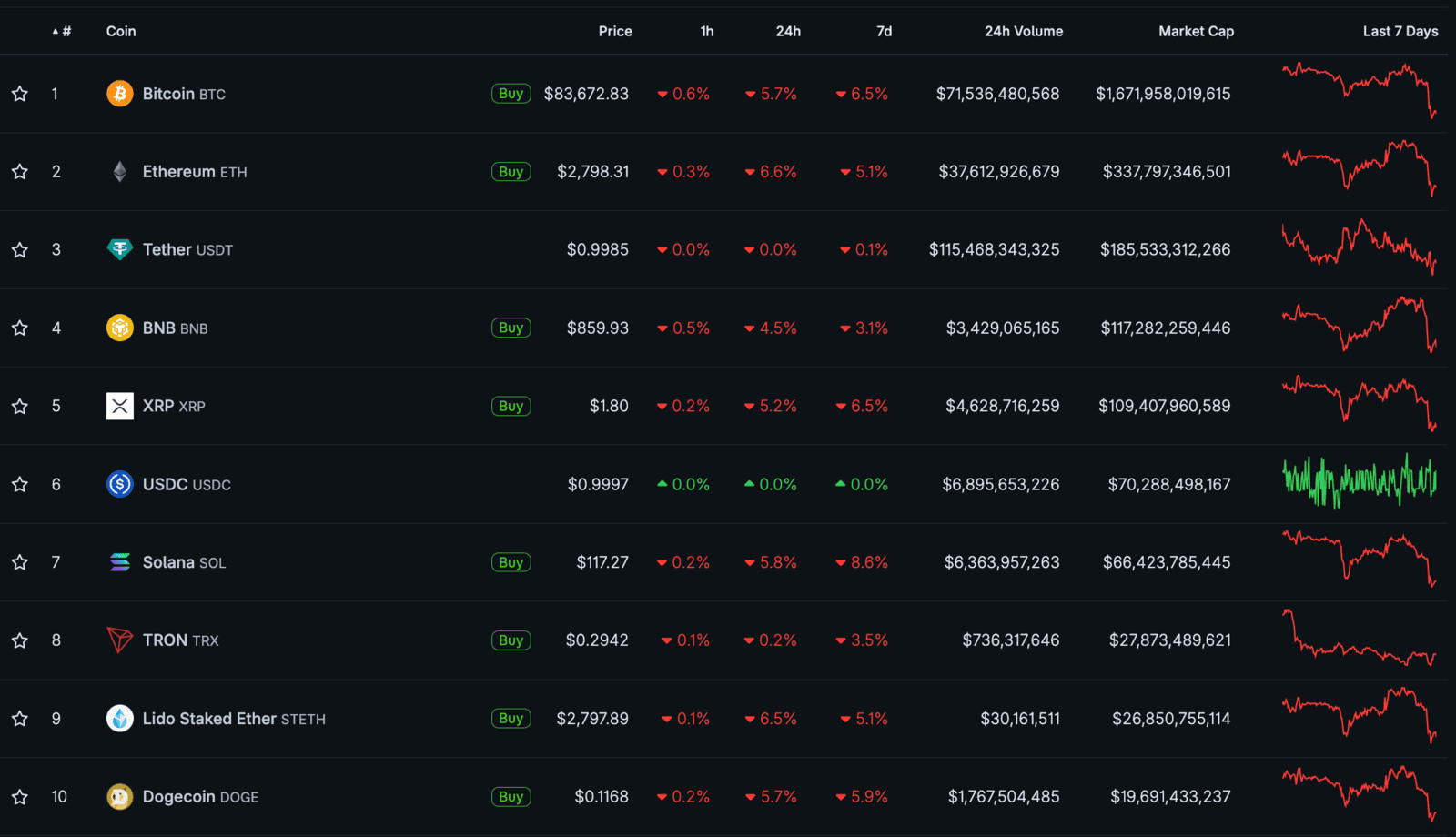Image resolution: width=1456 pixels, height=837 pixels.
Task: Click the Price column header
Action: (x=614, y=31)
